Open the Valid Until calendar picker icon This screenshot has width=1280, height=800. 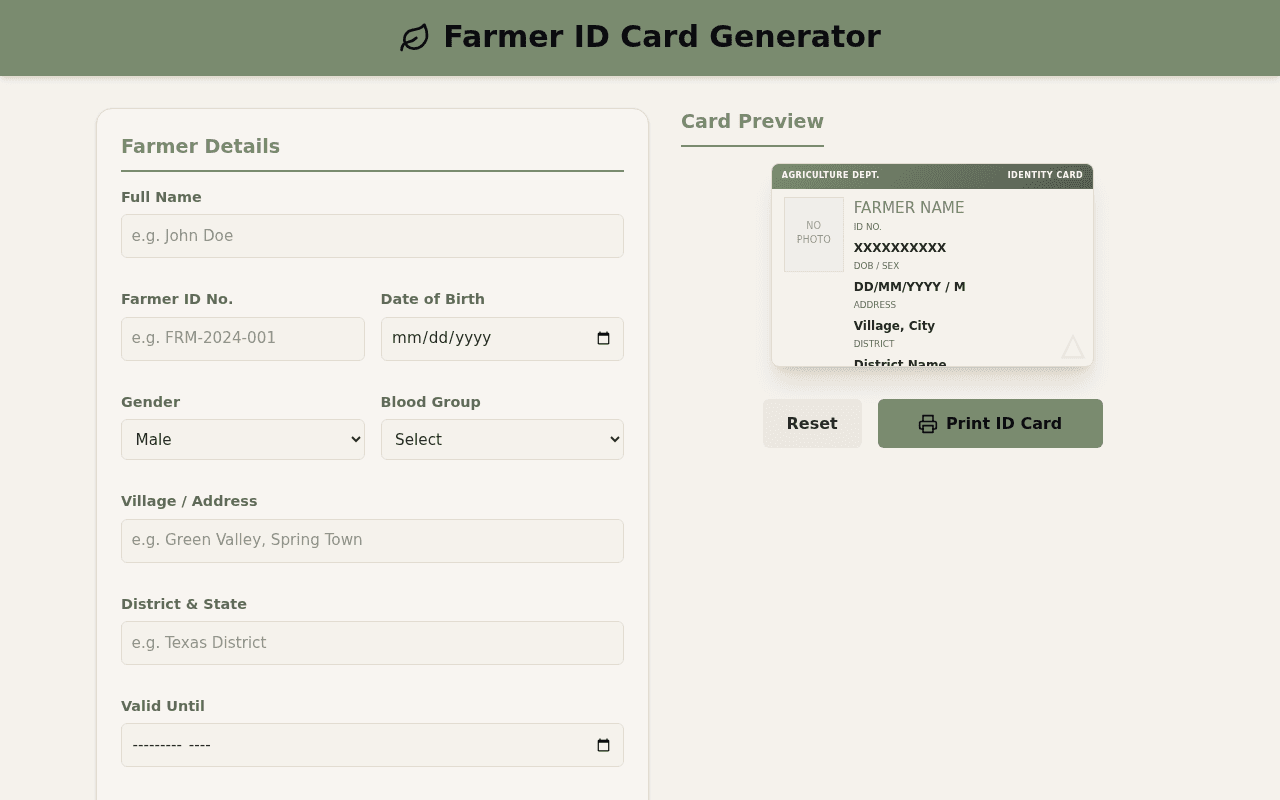click(x=603, y=745)
